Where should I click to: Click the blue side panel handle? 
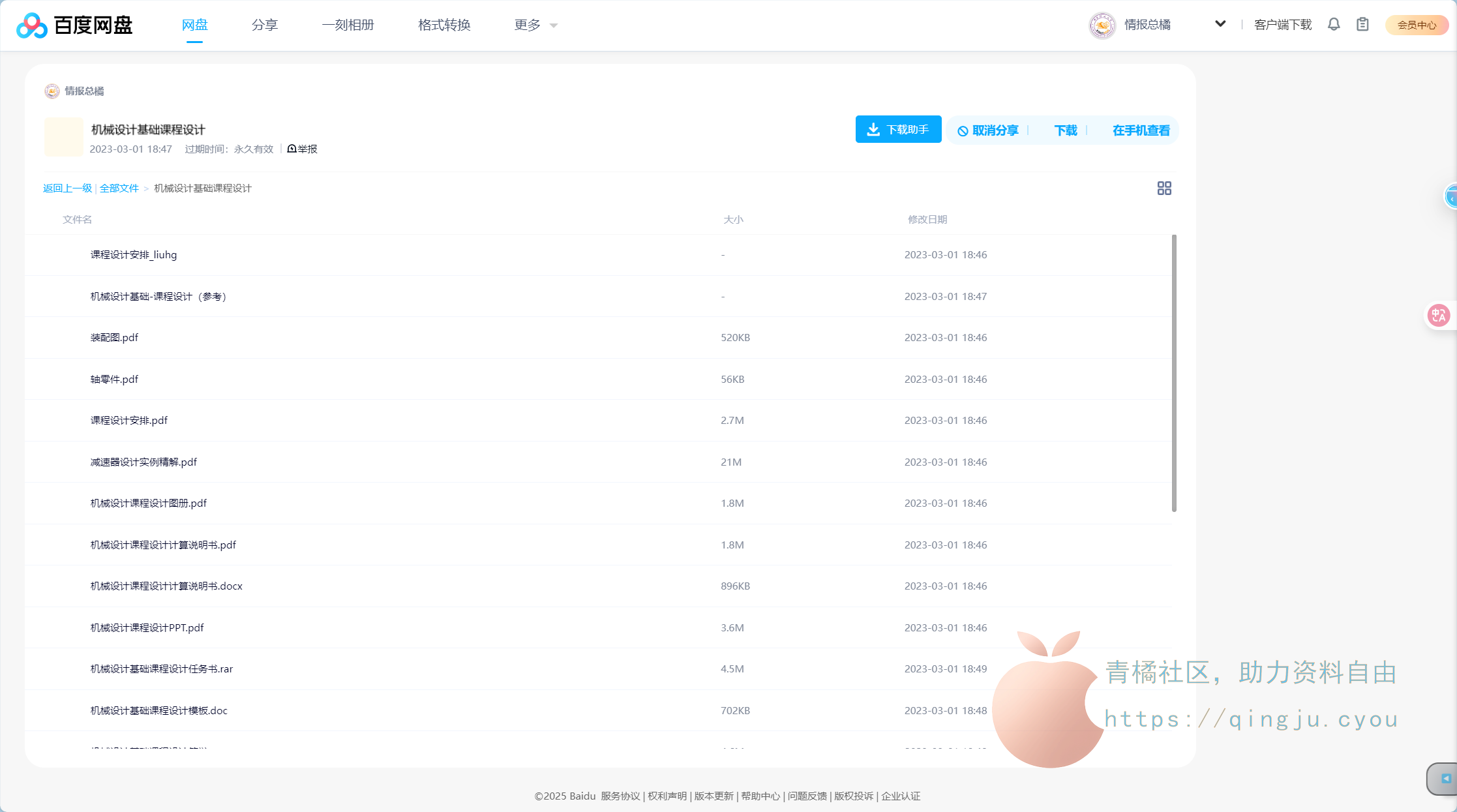[x=1450, y=196]
